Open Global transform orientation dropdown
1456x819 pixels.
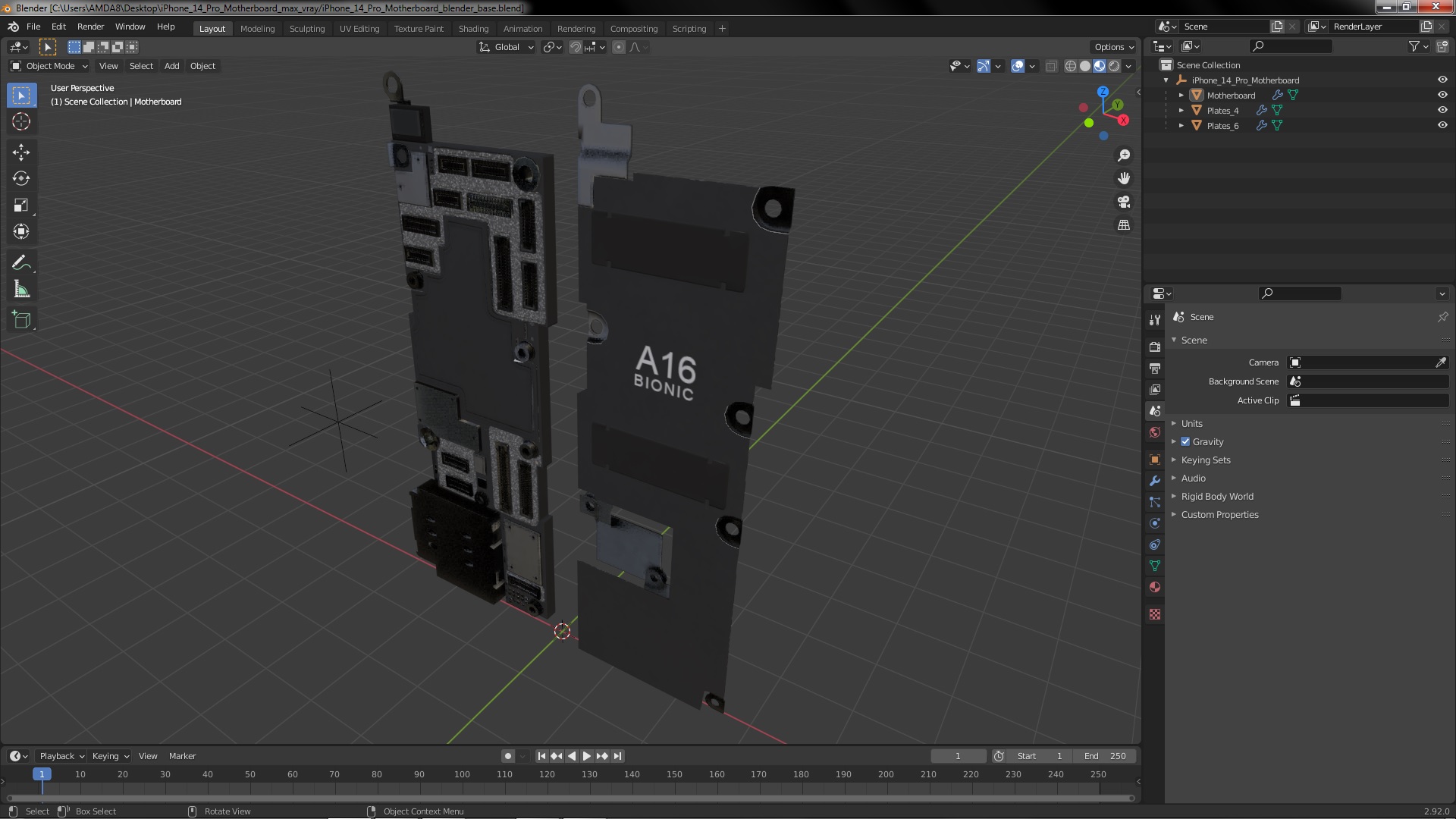(x=506, y=47)
